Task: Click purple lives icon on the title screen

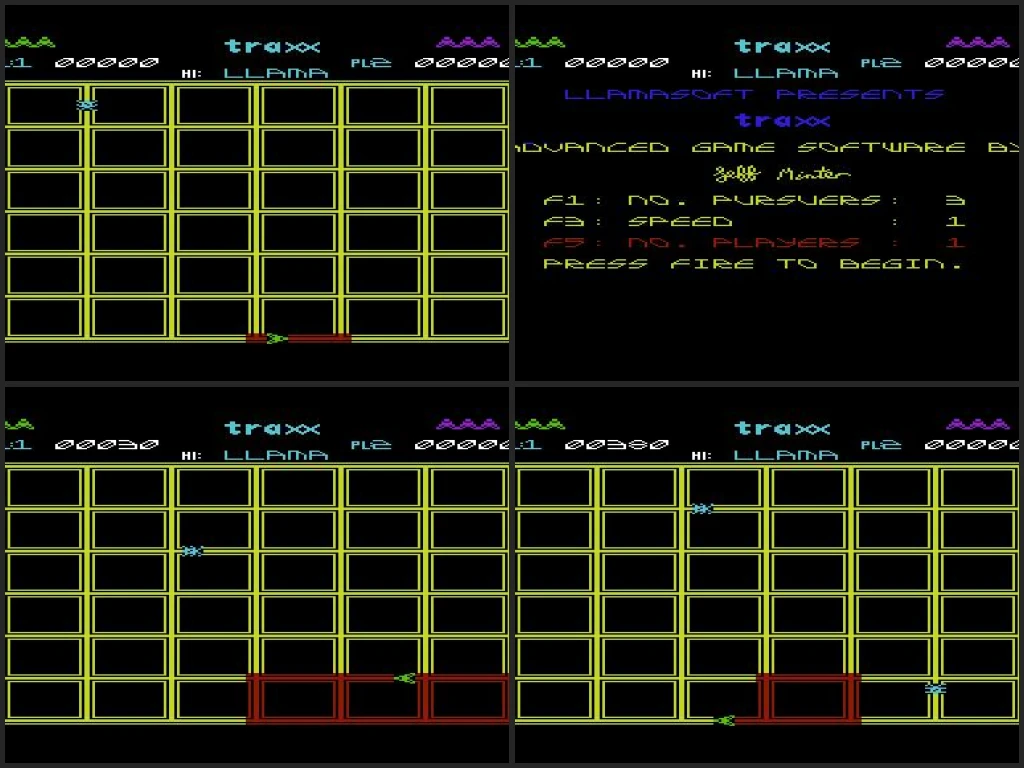Action: tap(977, 43)
